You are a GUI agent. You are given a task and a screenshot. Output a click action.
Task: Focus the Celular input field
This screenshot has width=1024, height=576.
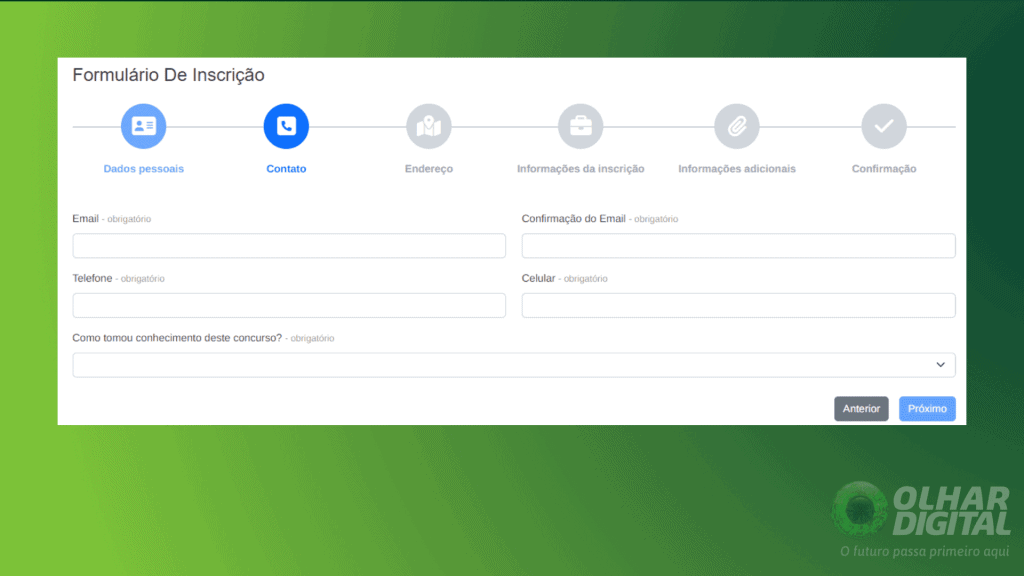point(739,306)
